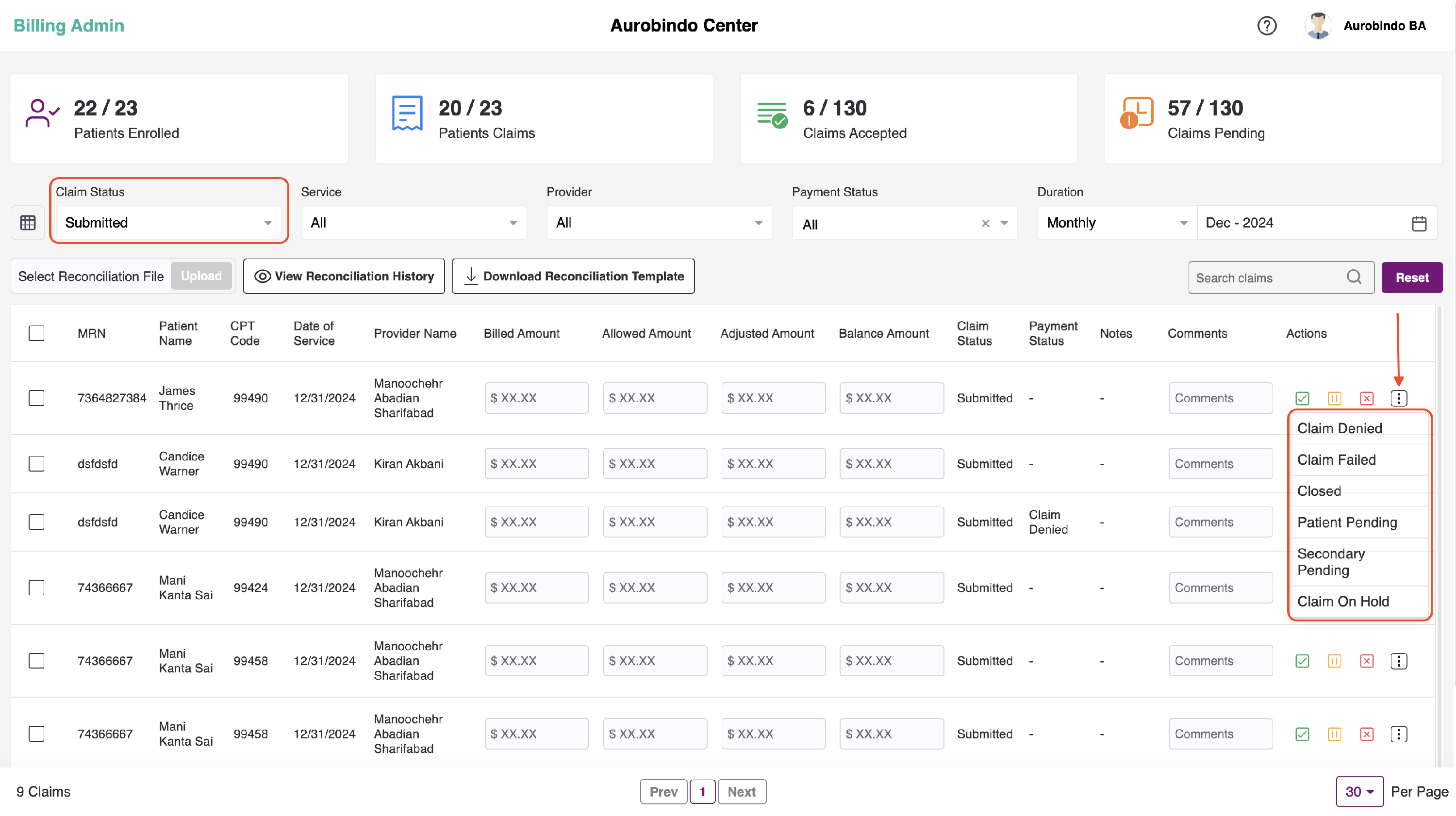Click the magnifier icon in Search claims
This screenshot has height=816, width=1456.
coord(1354,277)
